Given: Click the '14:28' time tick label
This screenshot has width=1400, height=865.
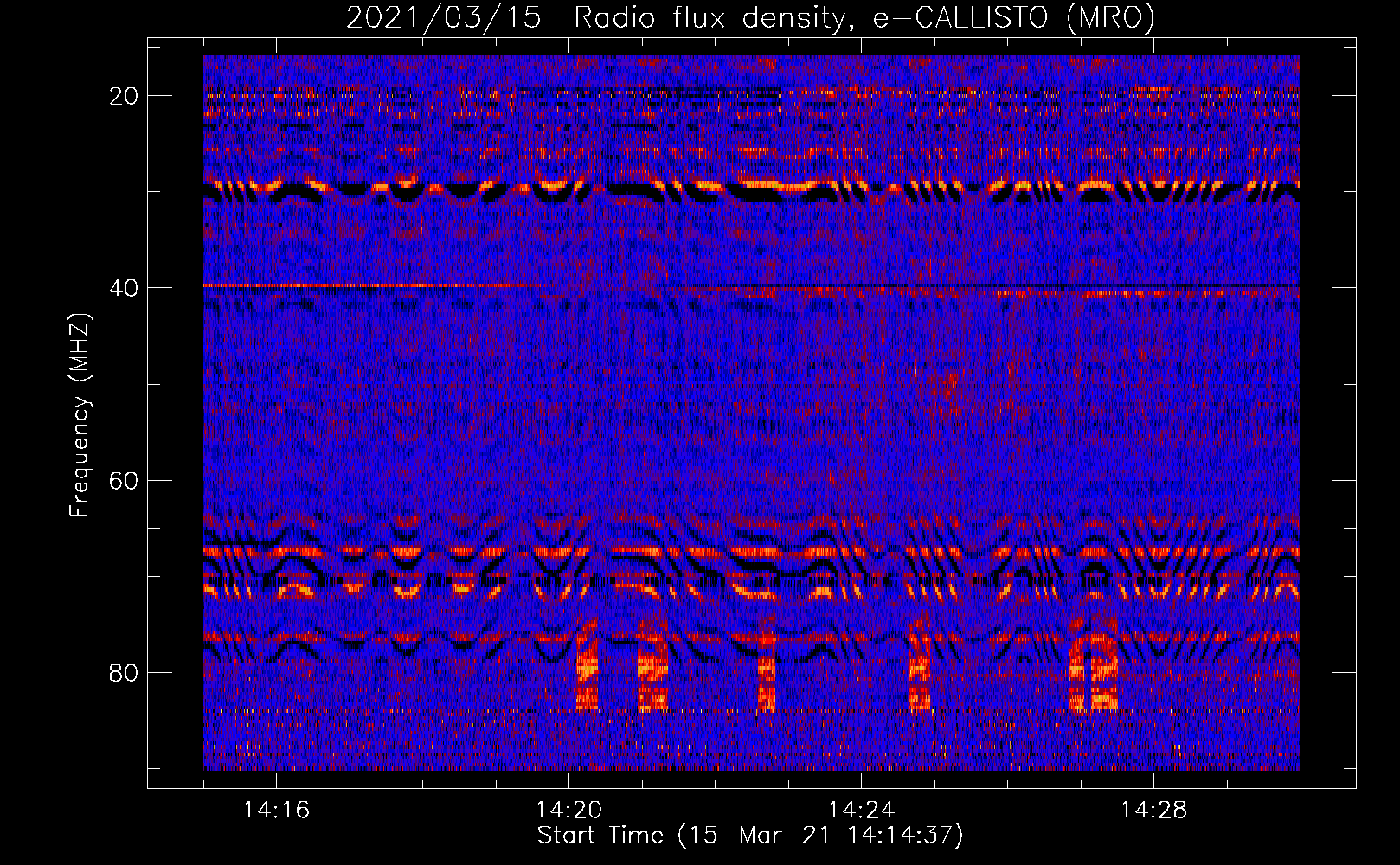Looking at the screenshot, I should click(x=1153, y=811).
